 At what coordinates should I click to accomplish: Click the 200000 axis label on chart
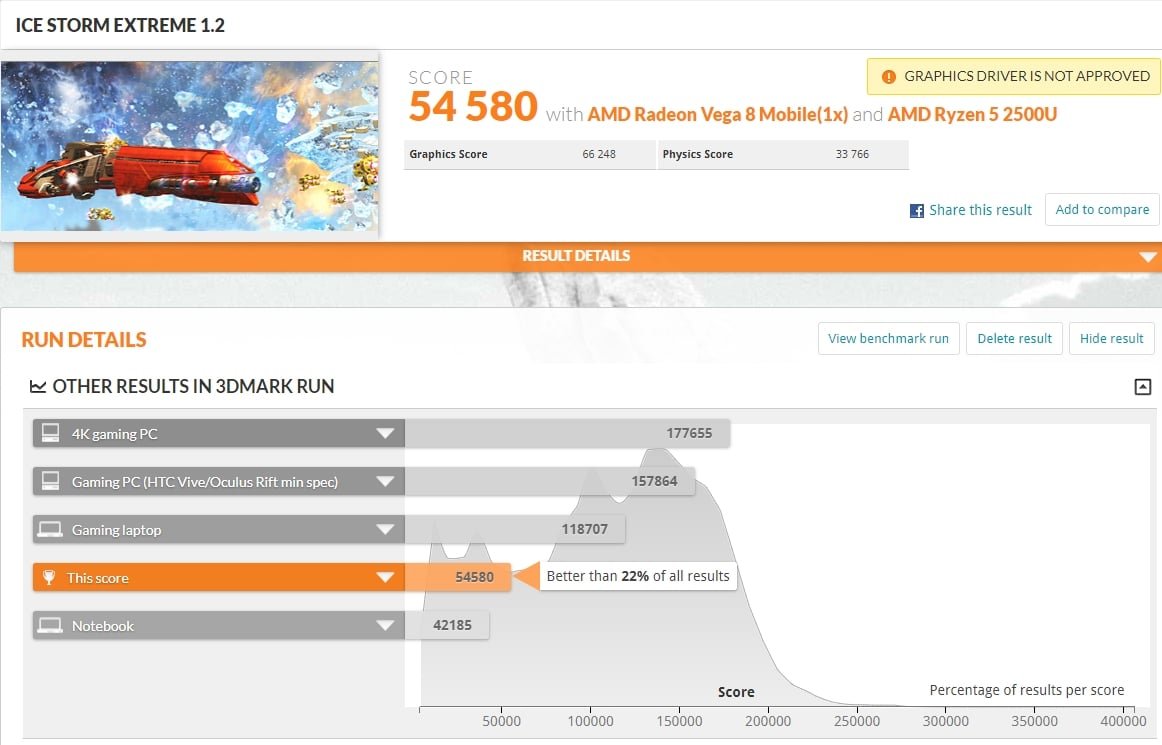(x=768, y=721)
